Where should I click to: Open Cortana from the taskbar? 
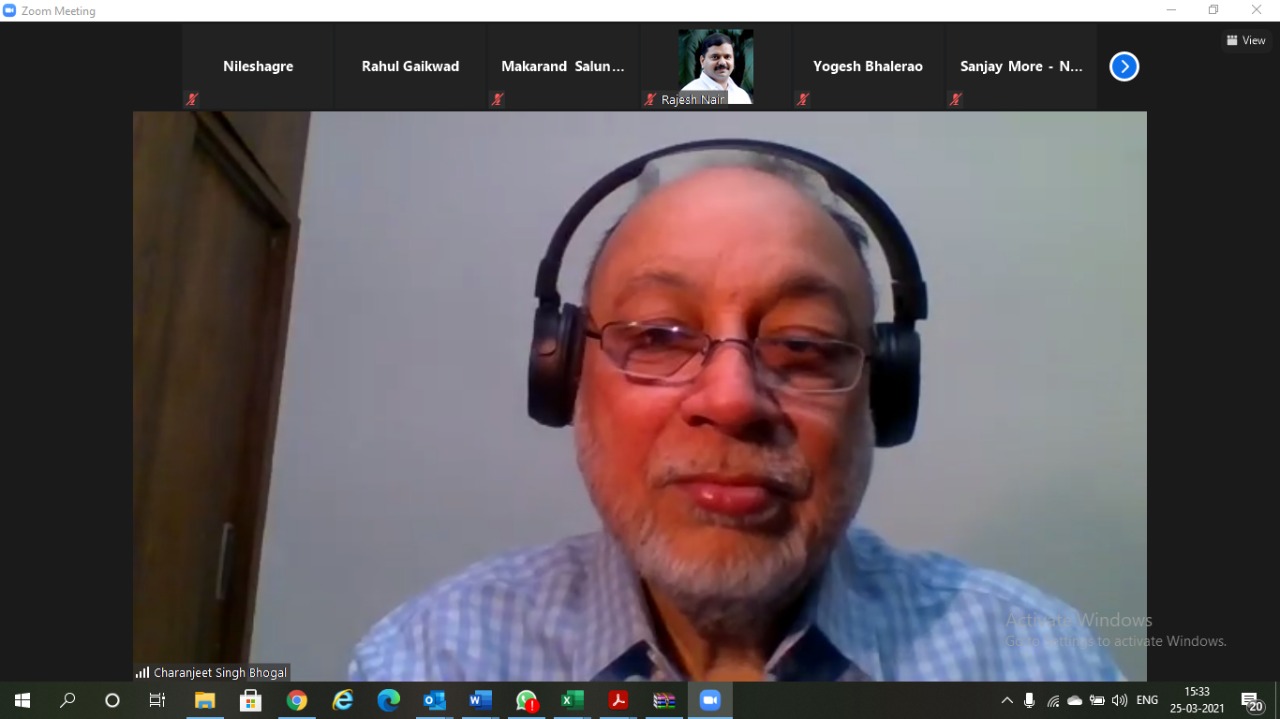tap(112, 700)
